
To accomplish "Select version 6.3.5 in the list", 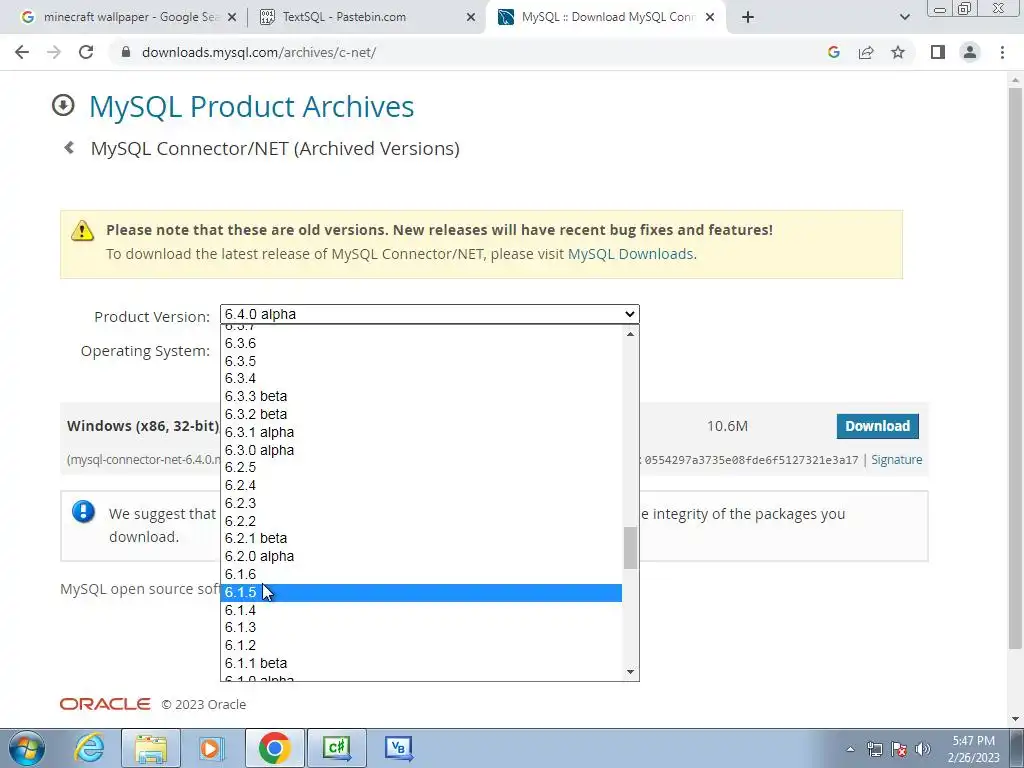I will coord(421,361).
